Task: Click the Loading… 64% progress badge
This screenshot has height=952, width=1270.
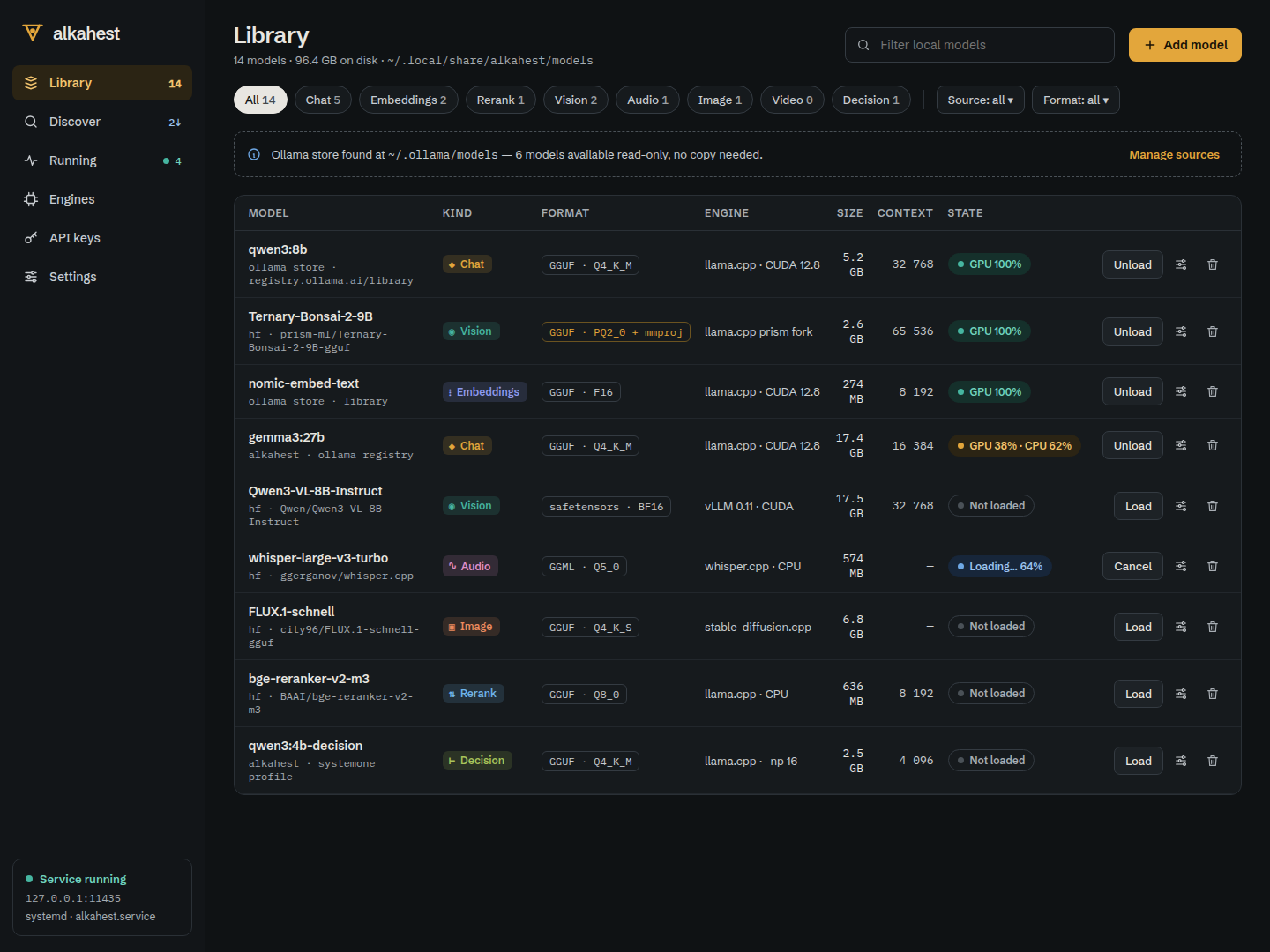Action: pyautogui.click(x=1000, y=566)
